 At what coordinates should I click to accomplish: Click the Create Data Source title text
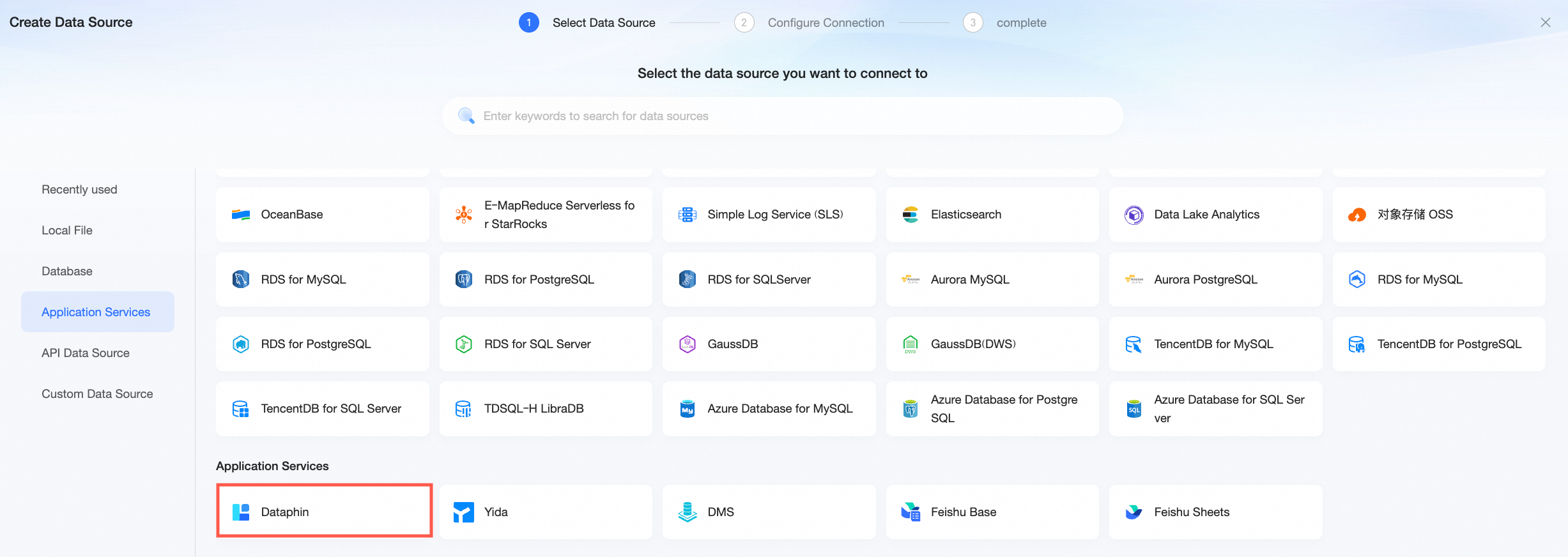(x=71, y=22)
